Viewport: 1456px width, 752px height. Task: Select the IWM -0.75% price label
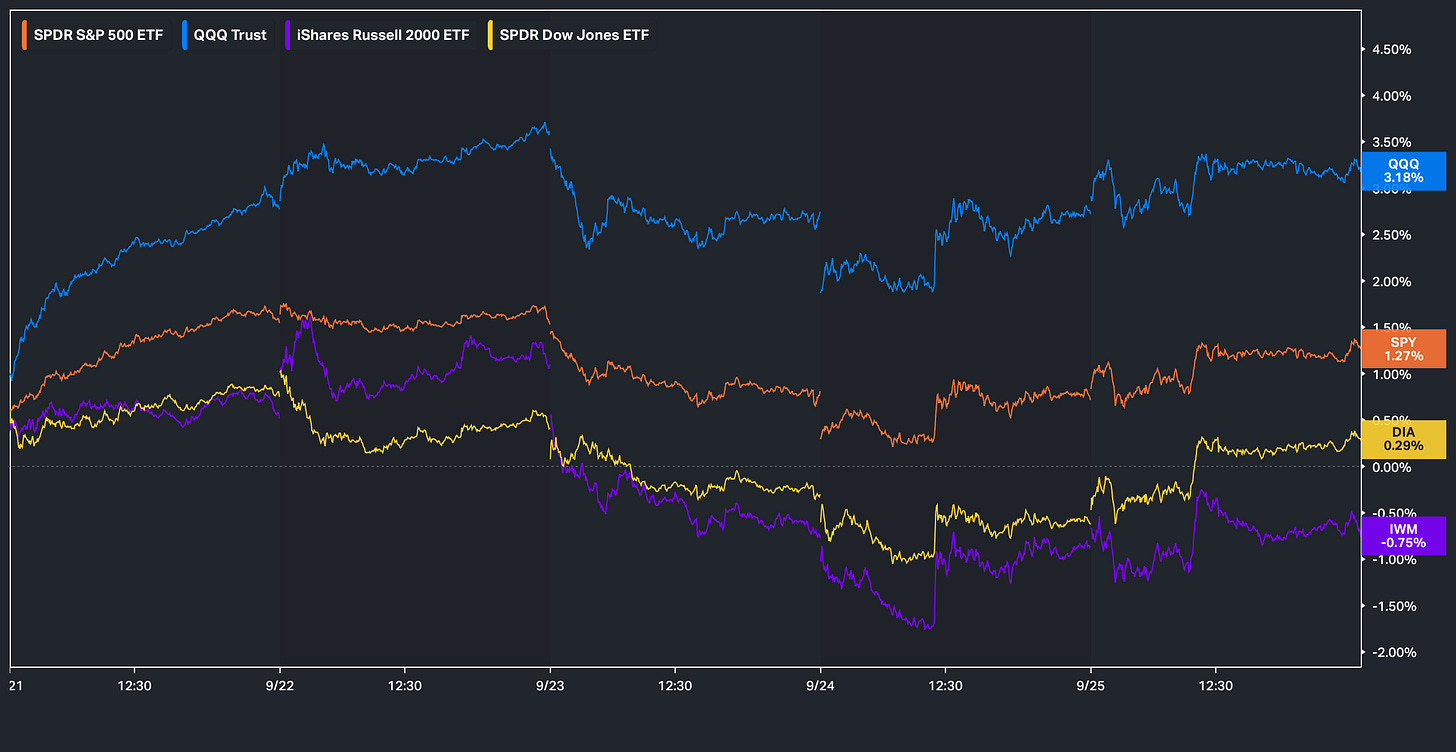tap(1404, 535)
